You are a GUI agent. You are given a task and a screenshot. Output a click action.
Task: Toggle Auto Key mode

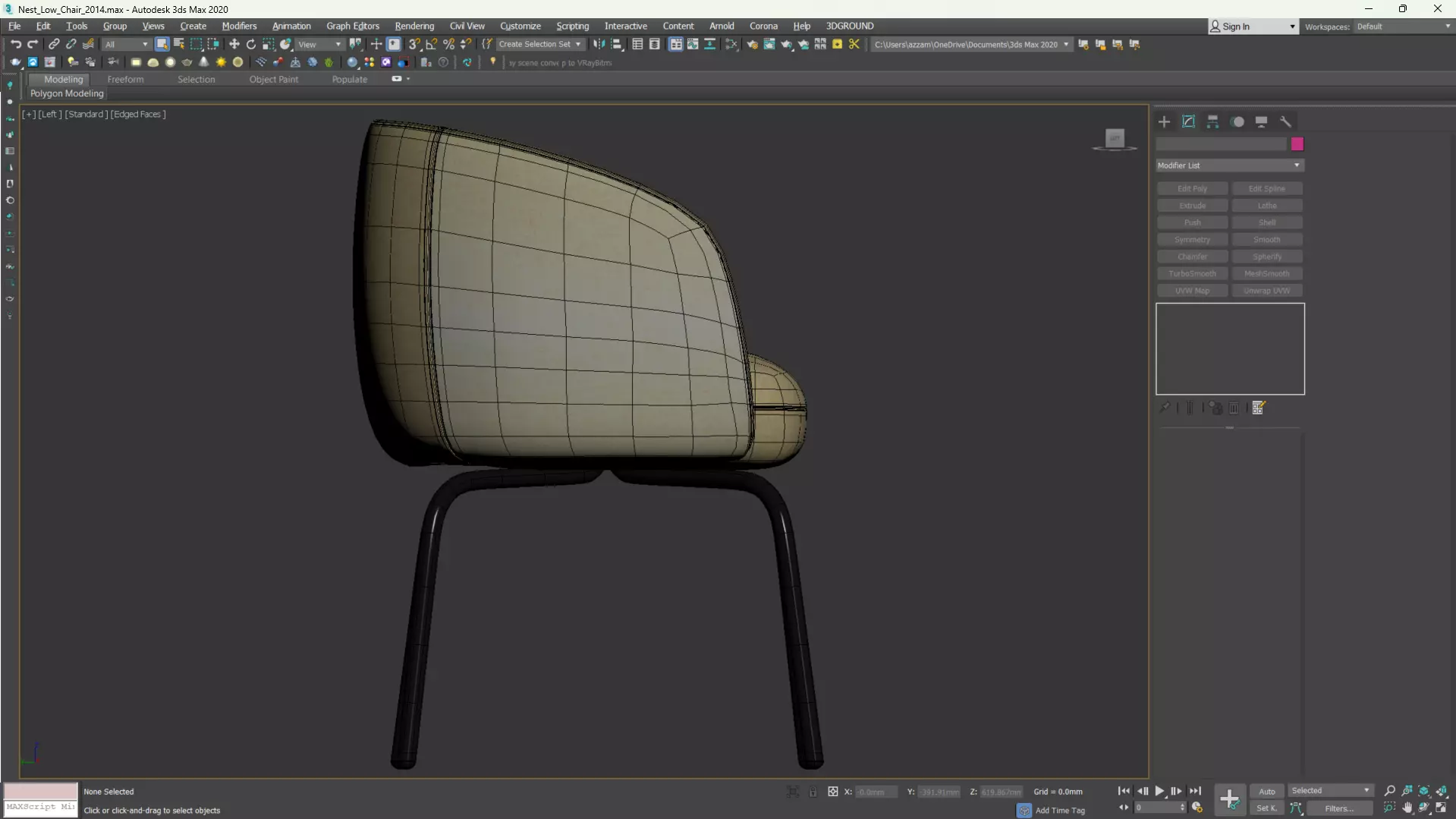tap(1267, 791)
